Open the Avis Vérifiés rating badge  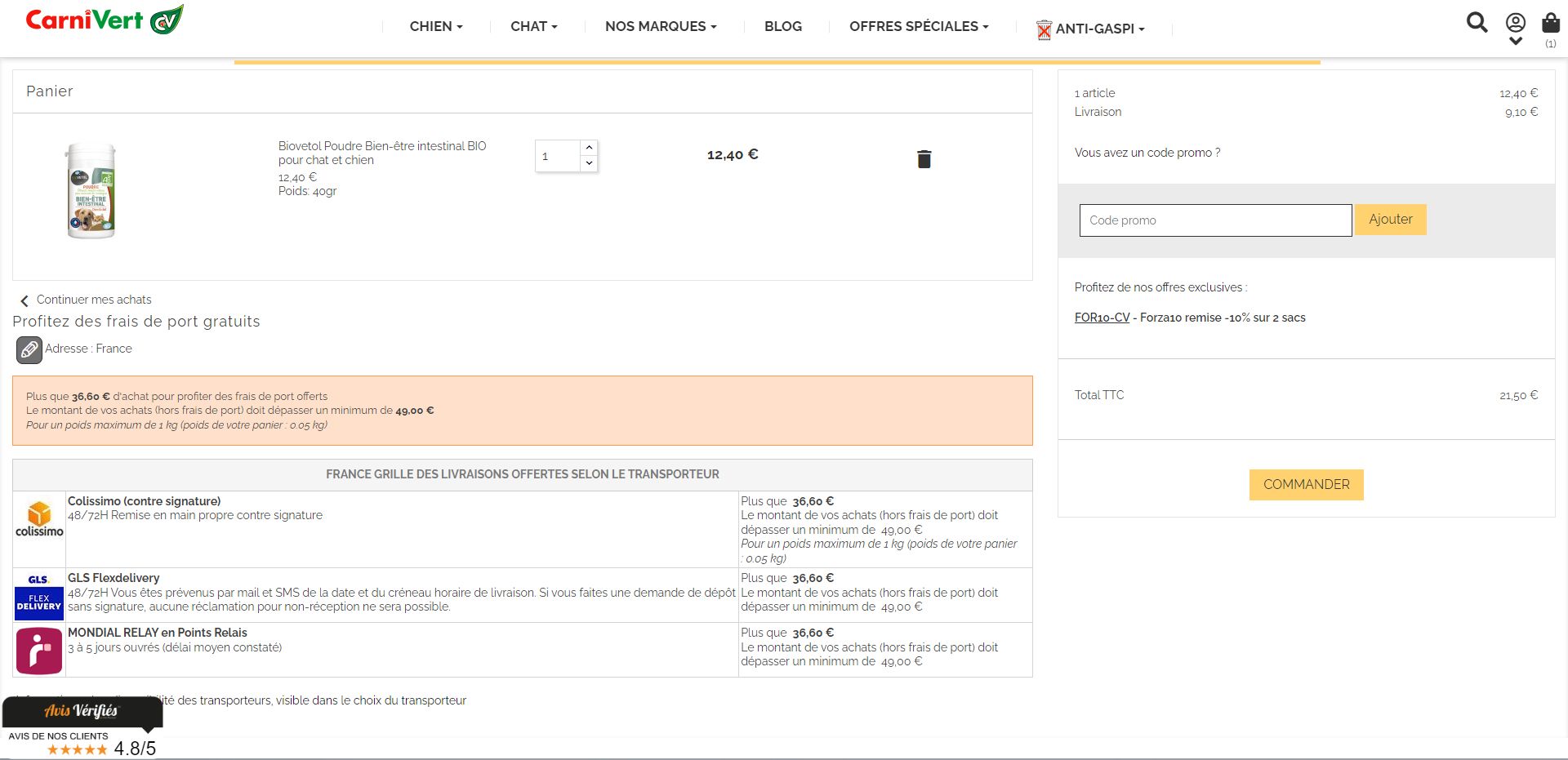tap(82, 728)
